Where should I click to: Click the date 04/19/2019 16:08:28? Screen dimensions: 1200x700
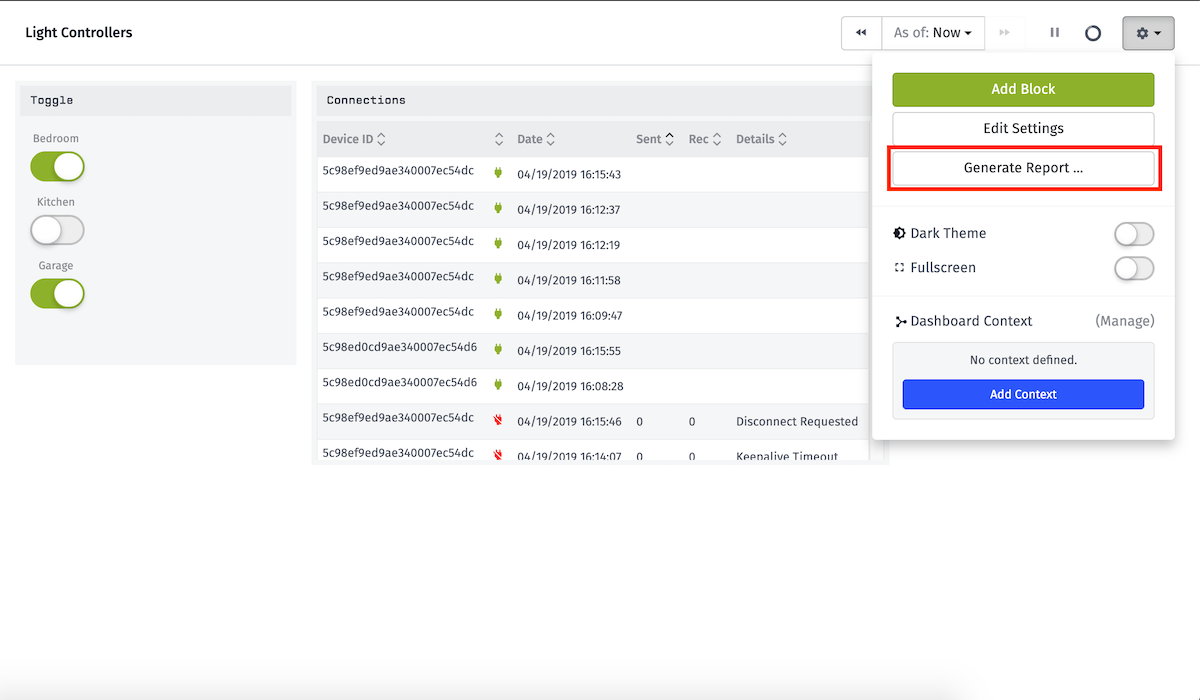coord(569,386)
